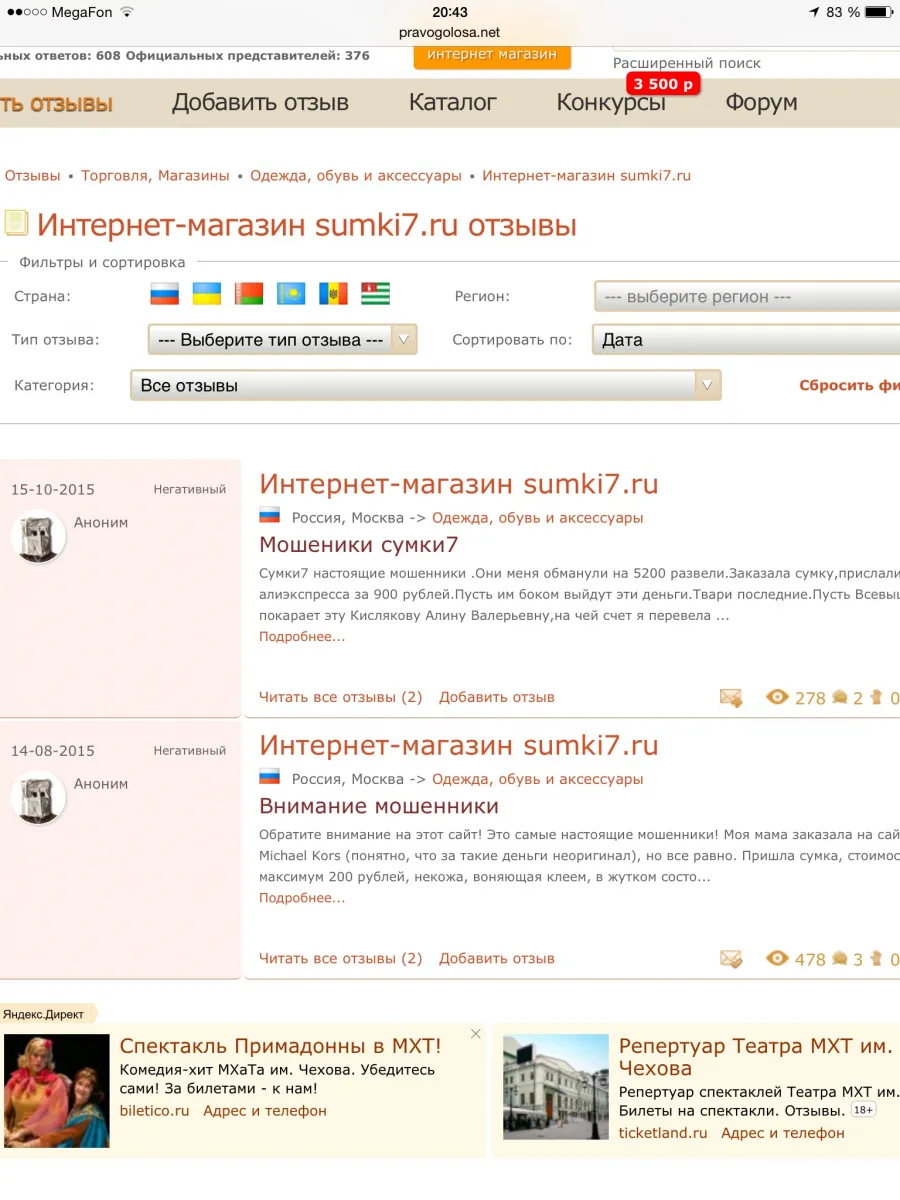
Task: Click the envelope icon in the 14-08-2015 review
Action: tap(731, 959)
